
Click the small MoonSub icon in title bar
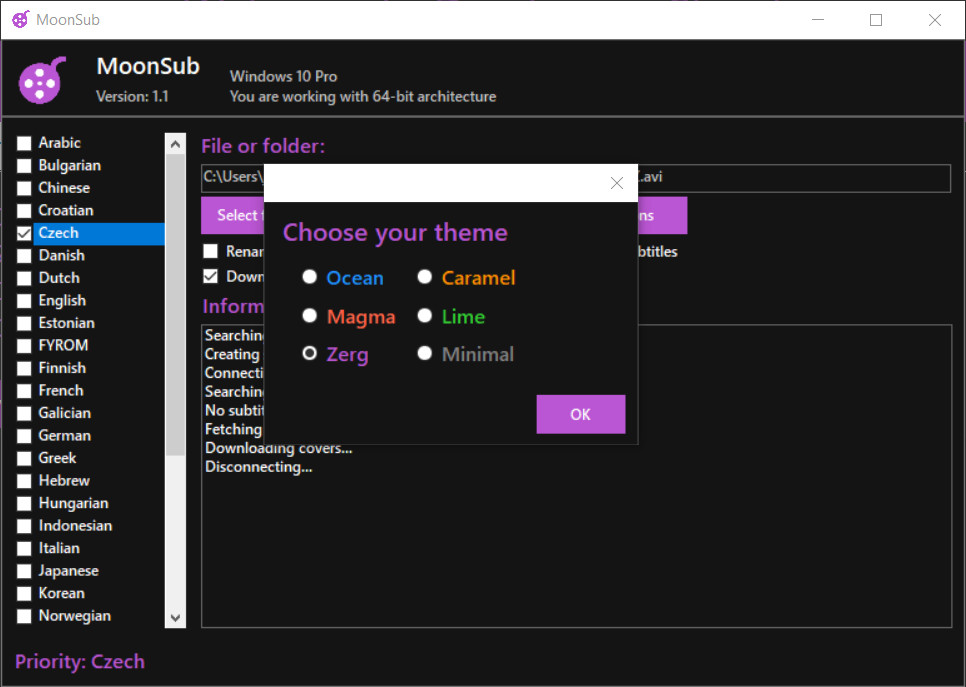point(20,20)
